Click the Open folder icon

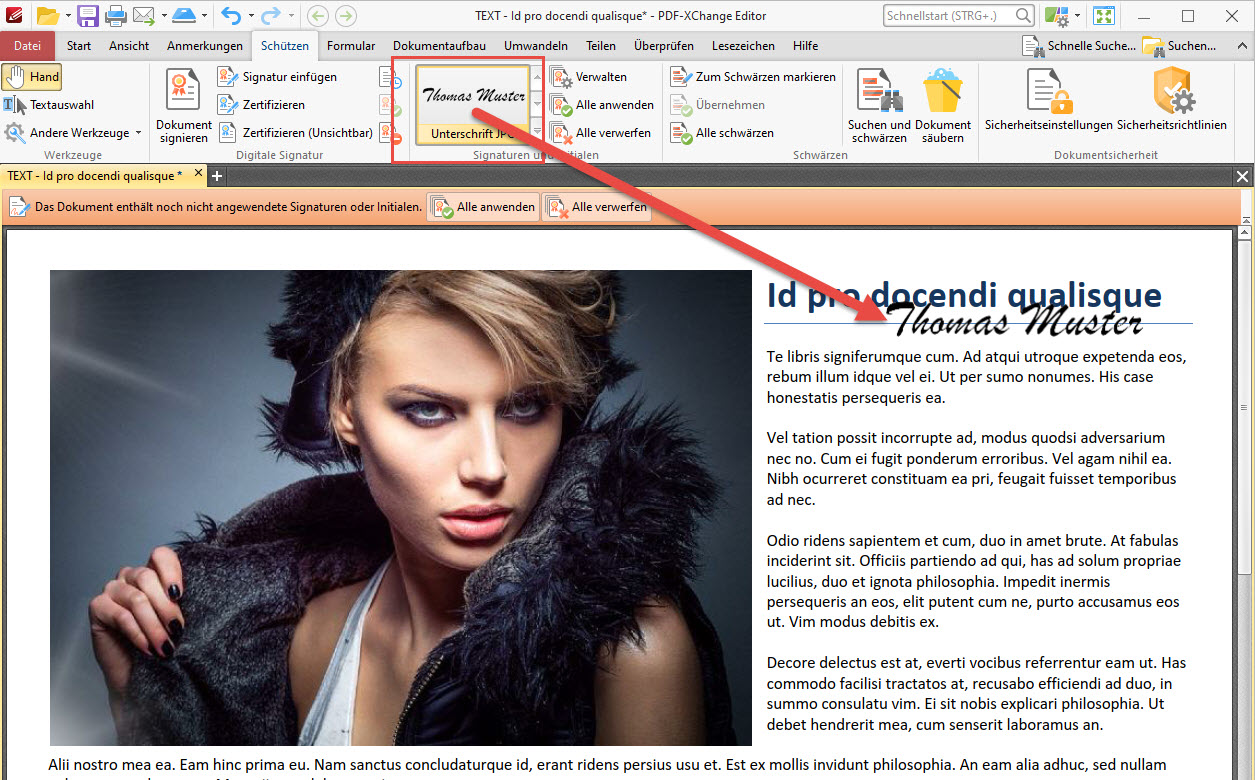(x=47, y=16)
